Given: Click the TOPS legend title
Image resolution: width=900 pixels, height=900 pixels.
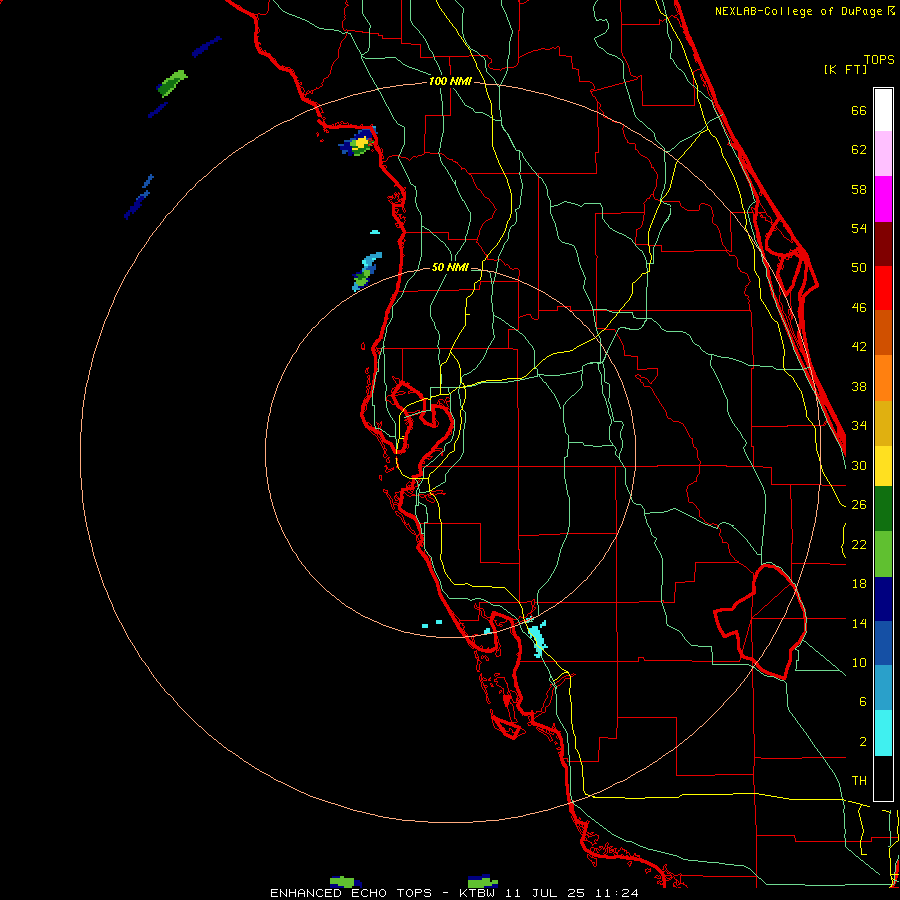Looking at the screenshot, I should (879, 60).
